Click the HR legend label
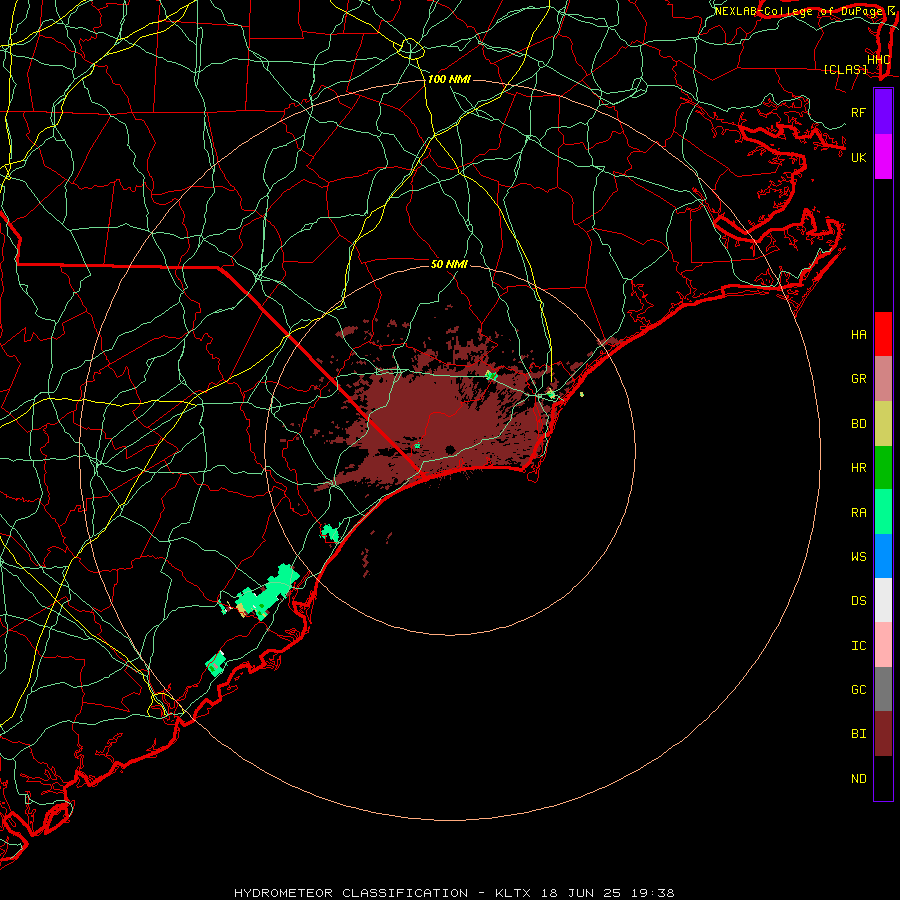This screenshot has height=900, width=900. coord(858,468)
